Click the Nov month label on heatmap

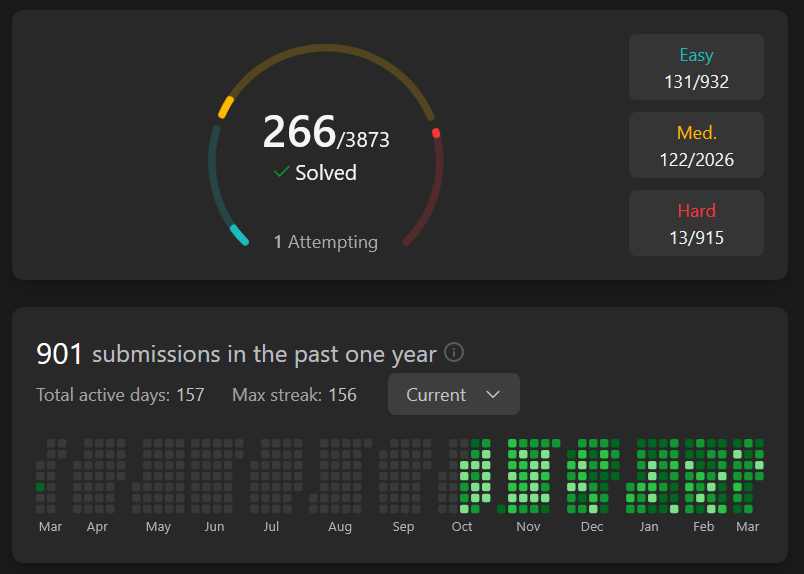[528, 527]
